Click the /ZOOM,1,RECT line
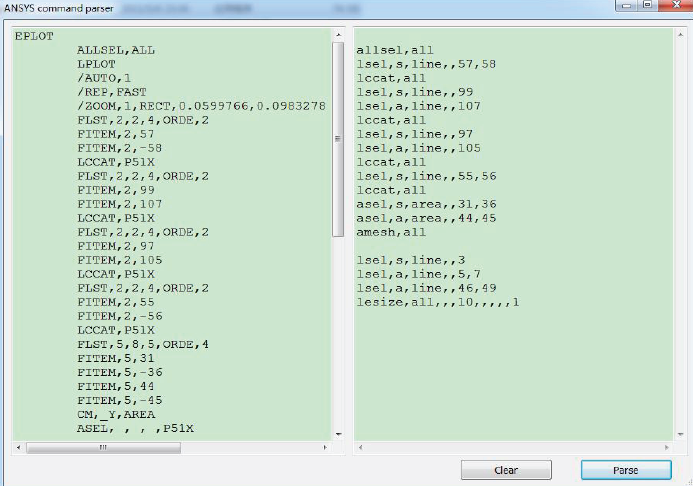The image size is (693, 486). click(202, 106)
